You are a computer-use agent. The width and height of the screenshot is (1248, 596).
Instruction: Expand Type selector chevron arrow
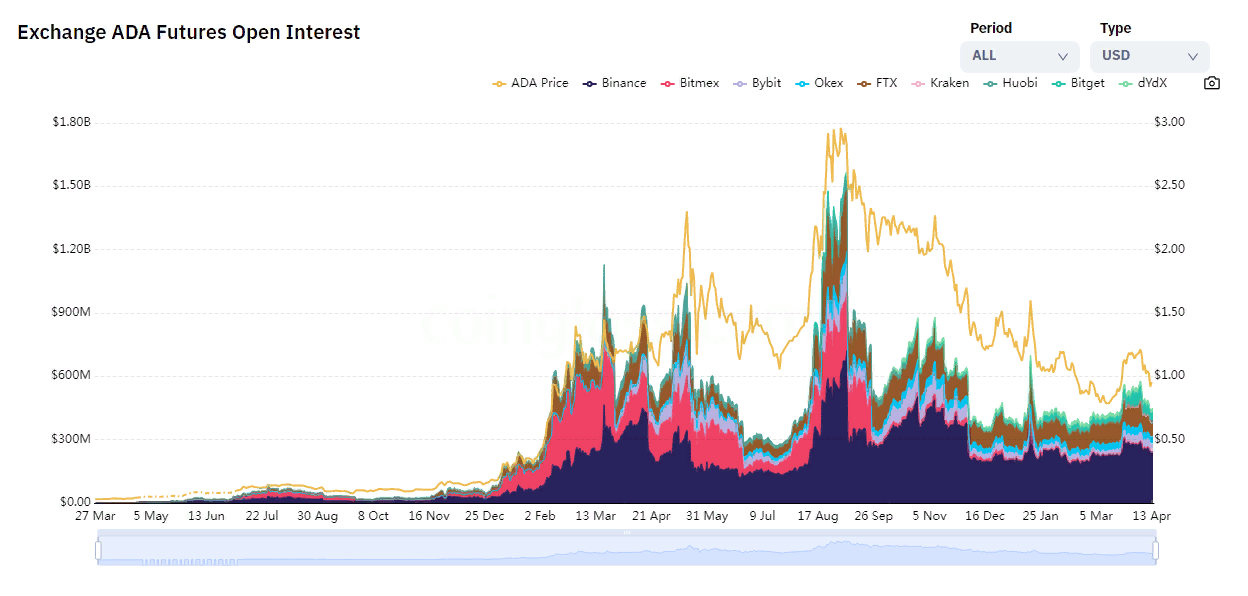click(1192, 57)
